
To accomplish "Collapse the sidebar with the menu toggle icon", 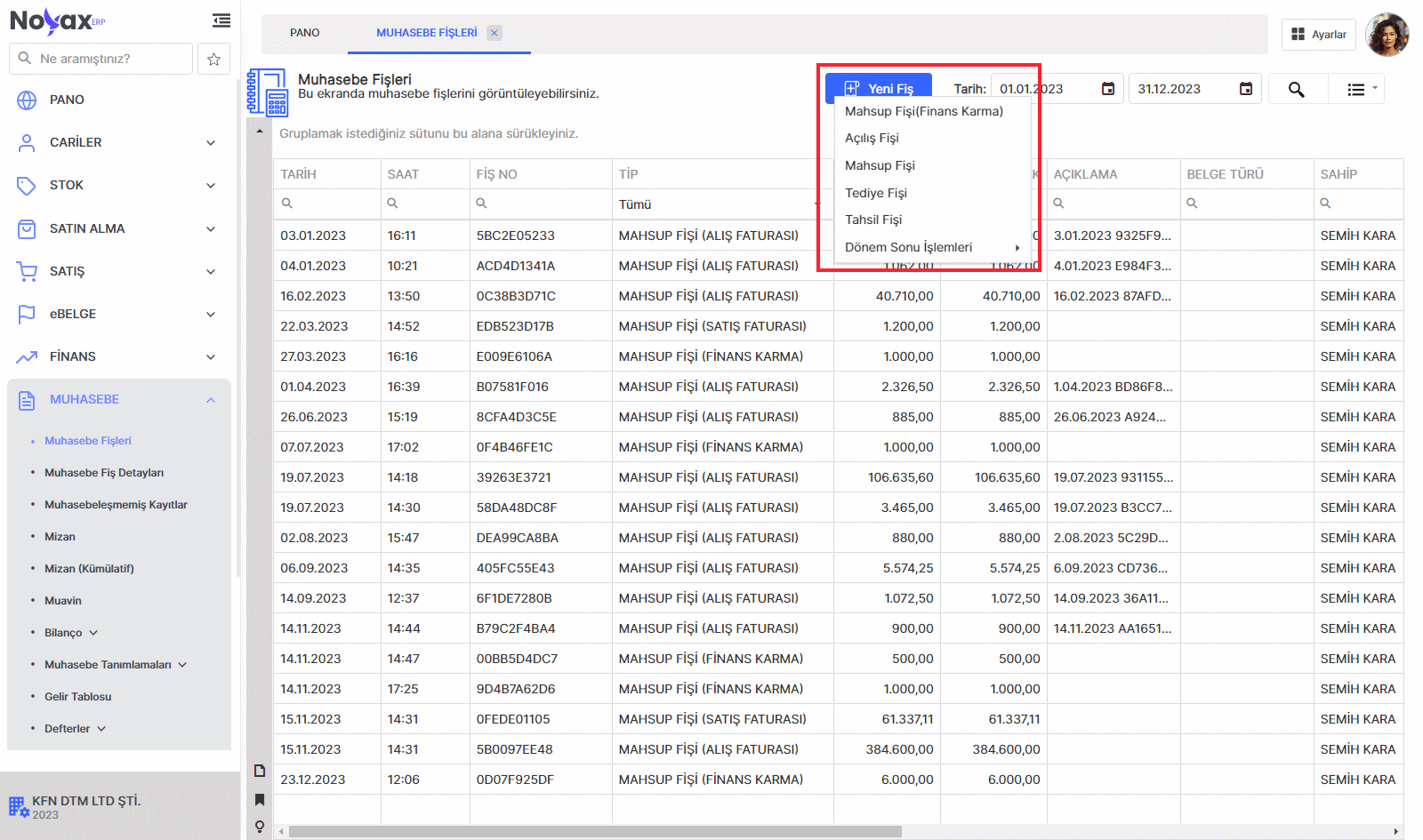I will [221, 20].
